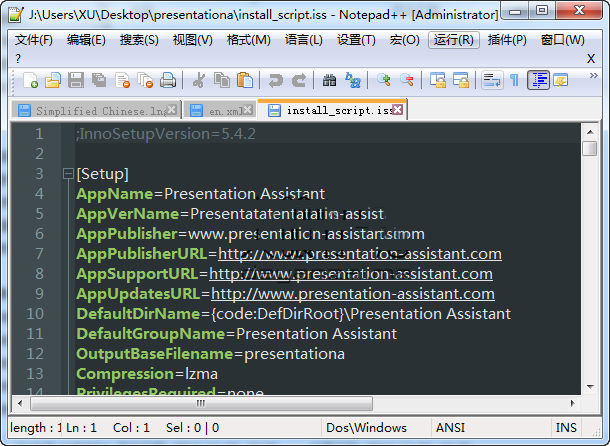The height and width of the screenshot is (446, 610).
Task: Close the en.xml tab
Action: click(248, 109)
